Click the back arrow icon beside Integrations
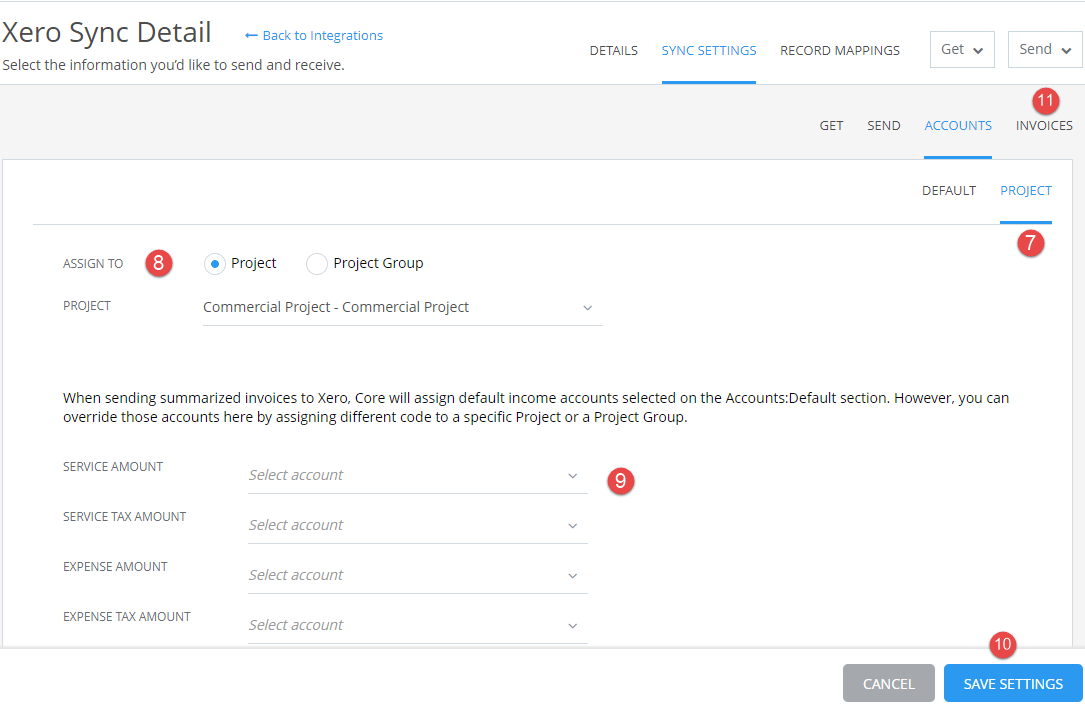The image size is (1085, 717). pos(251,35)
